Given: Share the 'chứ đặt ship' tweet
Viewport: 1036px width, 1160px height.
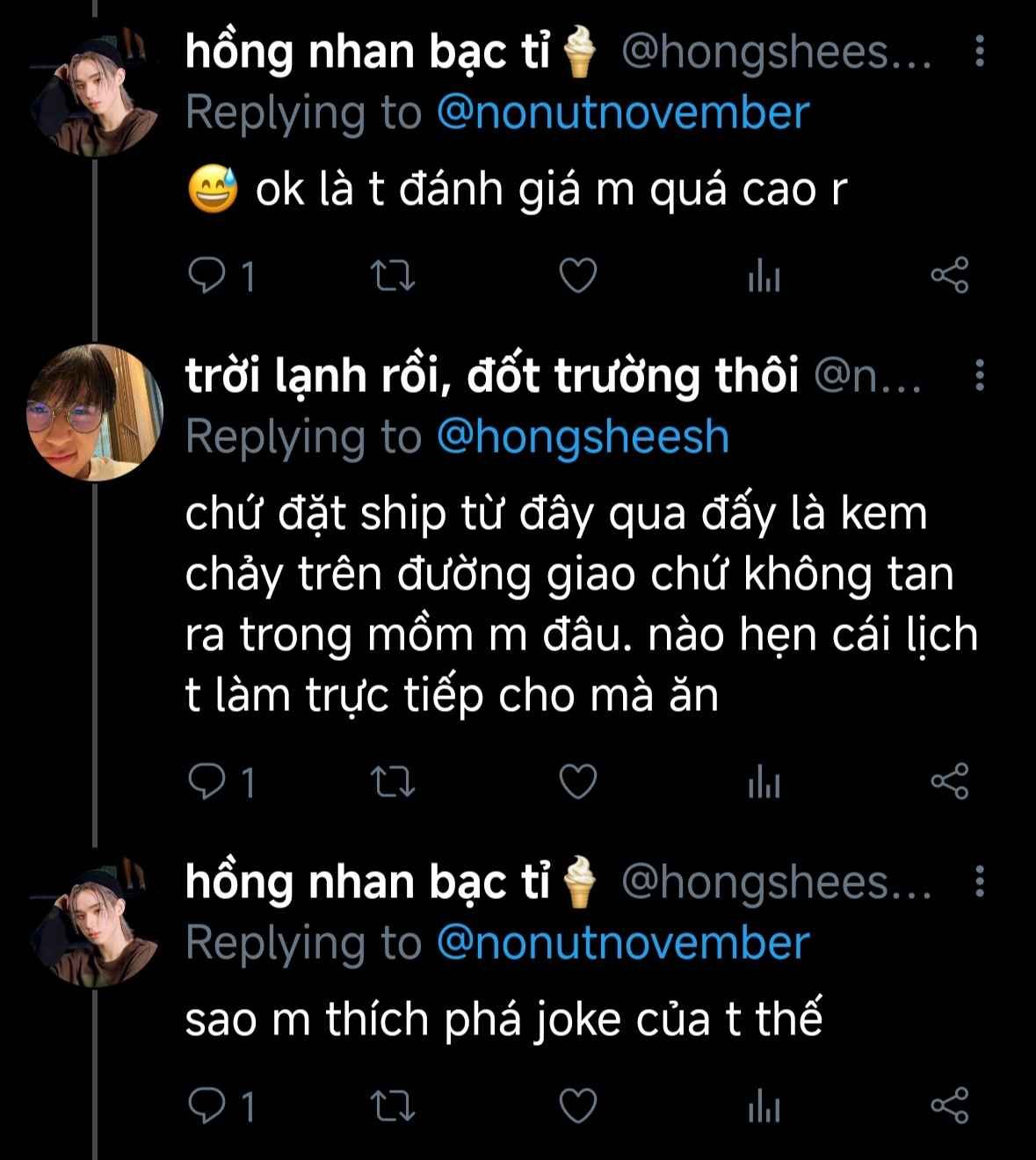Looking at the screenshot, I should pyautogui.click(x=949, y=781).
